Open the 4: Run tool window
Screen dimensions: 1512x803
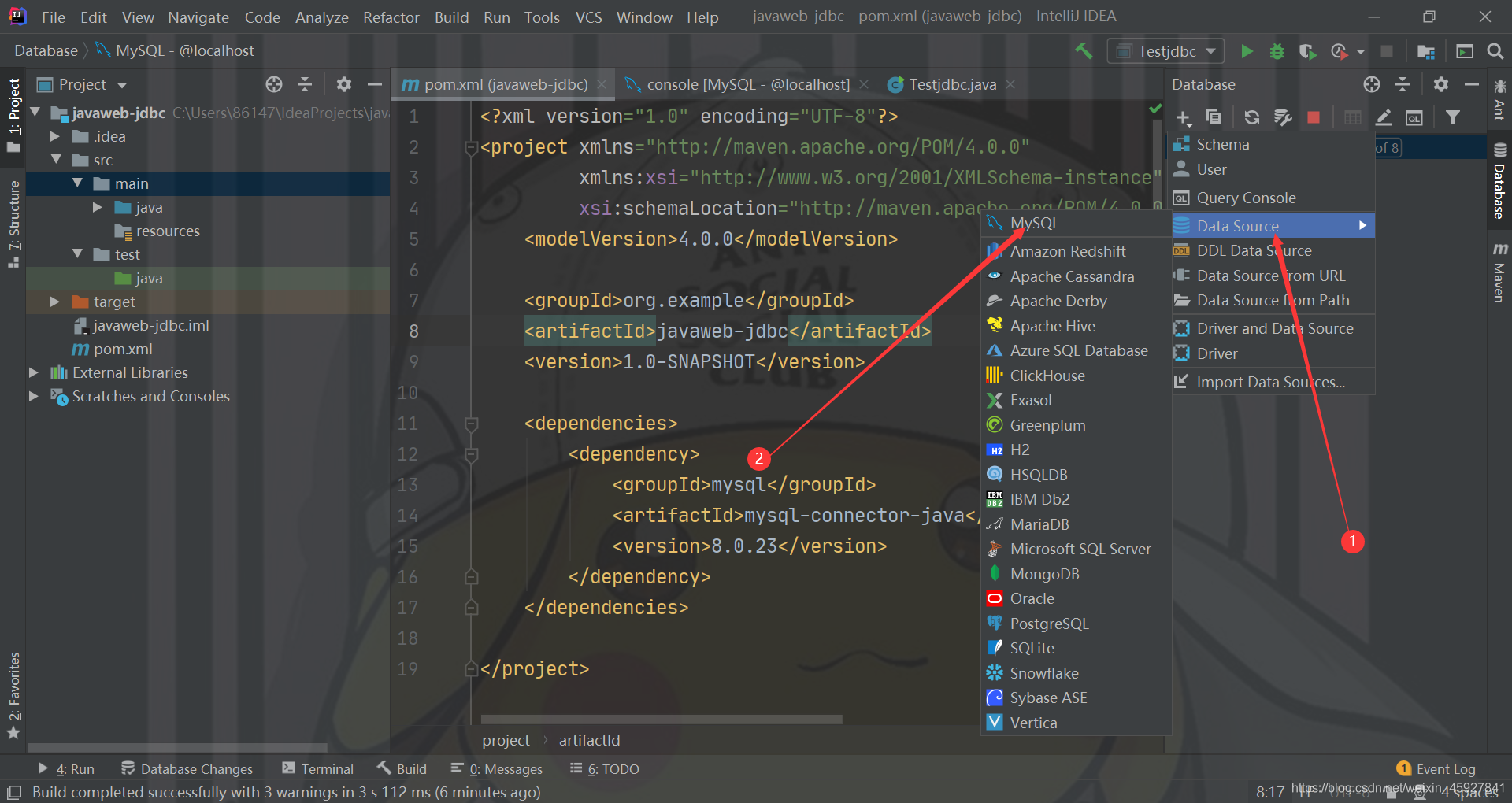click(x=65, y=769)
